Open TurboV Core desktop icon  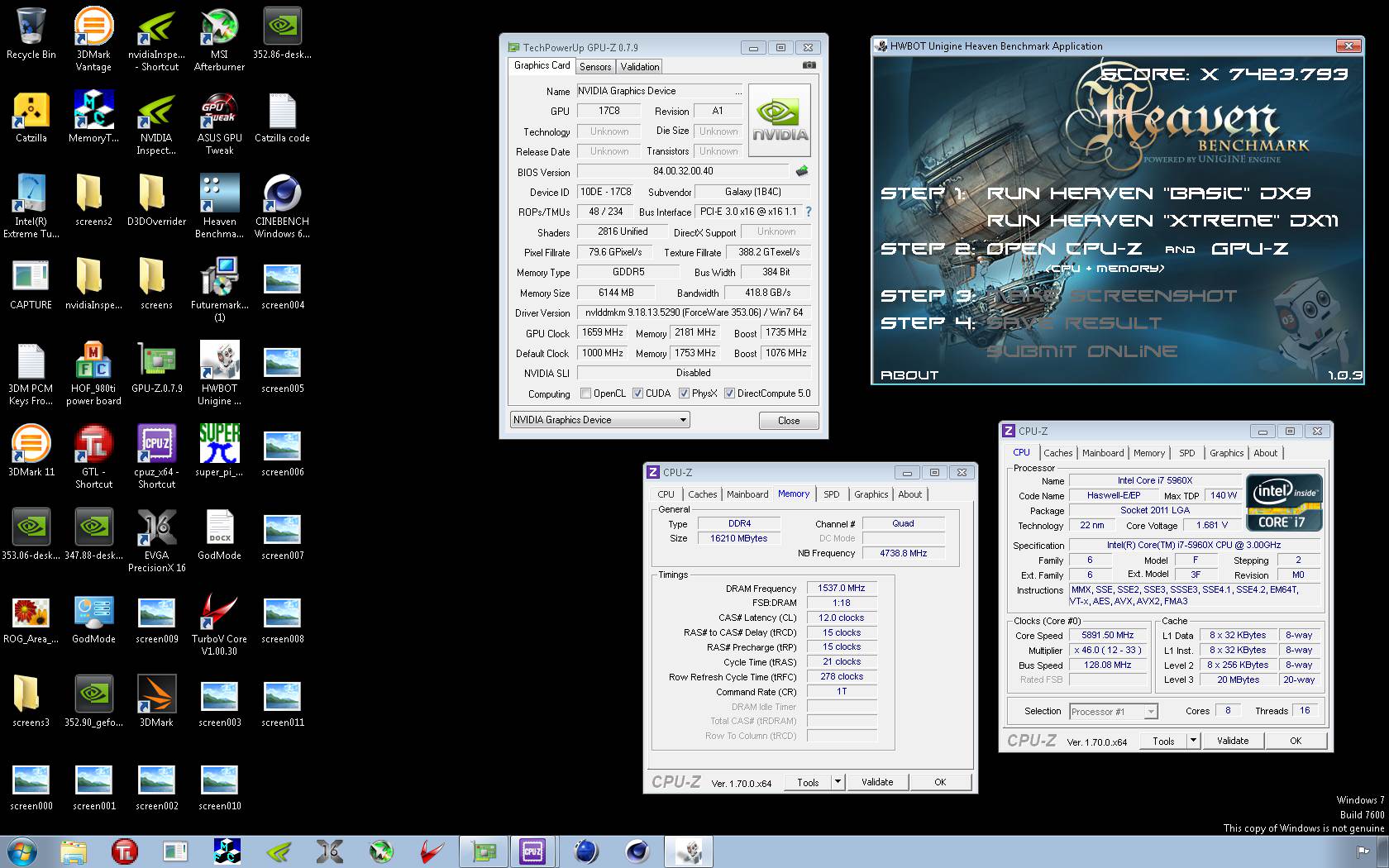219,623
